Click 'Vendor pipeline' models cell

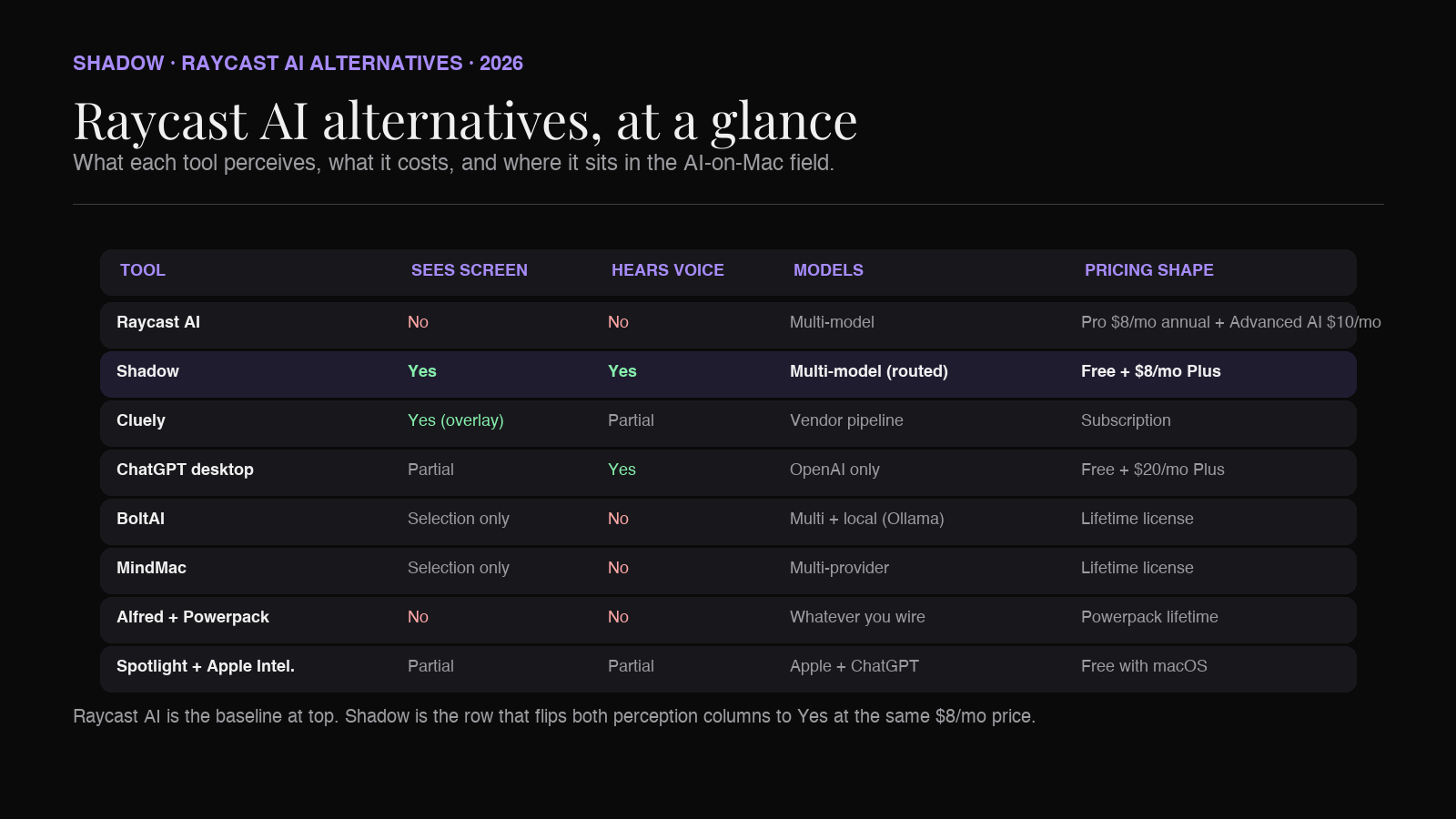click(x=846, y=420)
